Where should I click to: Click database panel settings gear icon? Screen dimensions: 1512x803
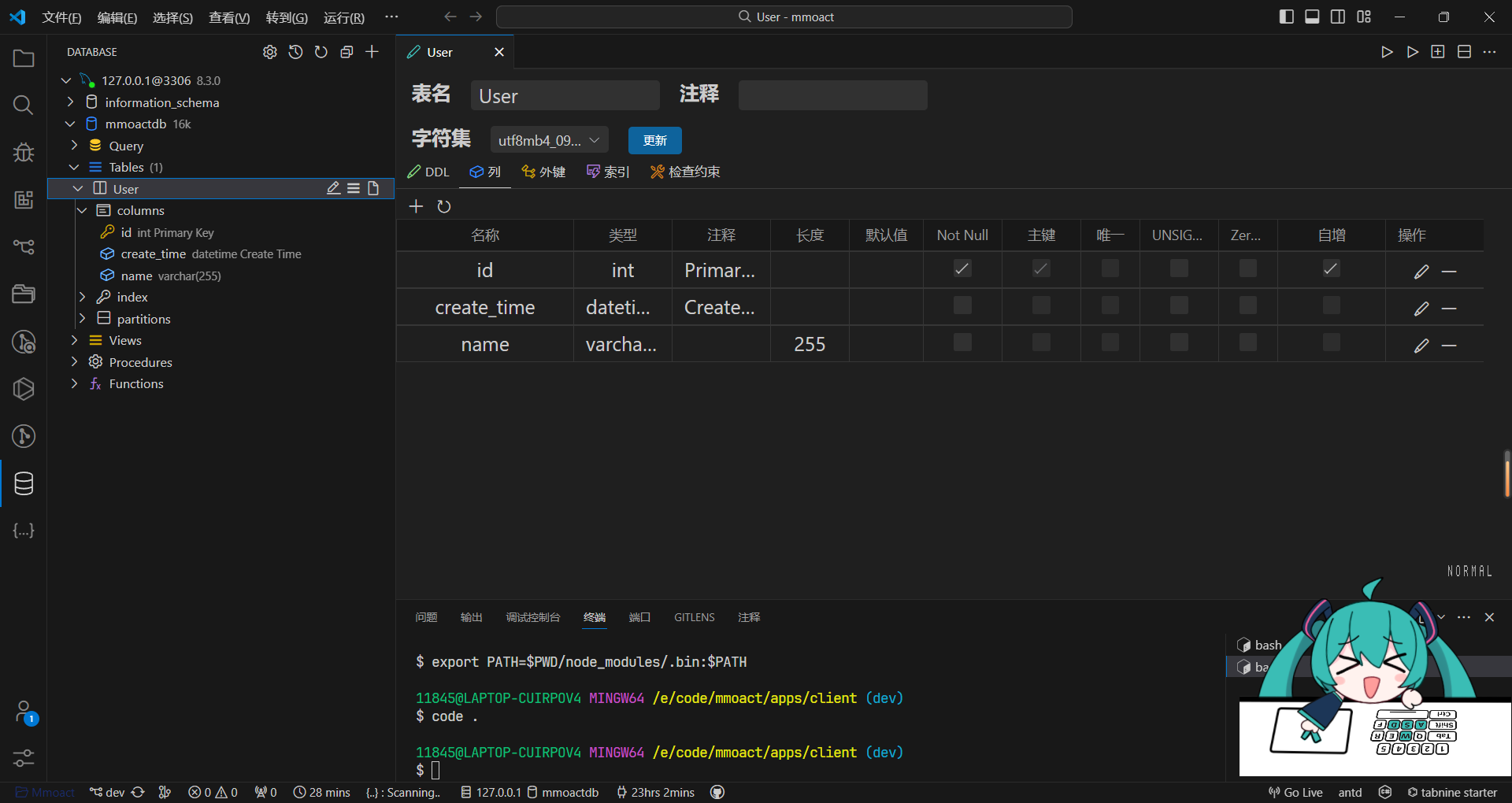point(270,52)
